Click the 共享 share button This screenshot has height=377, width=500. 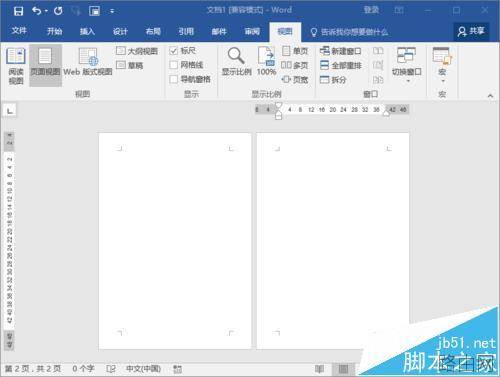click(471, 31)
